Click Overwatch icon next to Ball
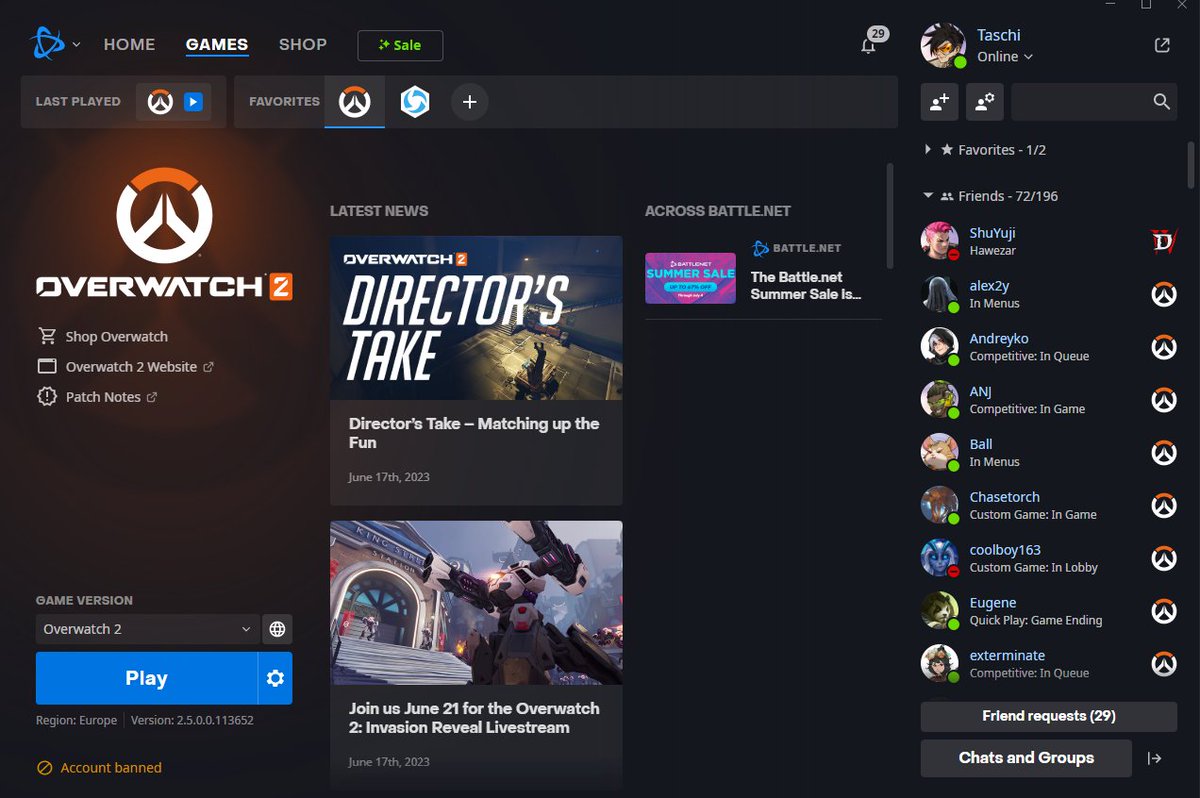This screenshot has width=1200, height=798. (x=1163, y=453)
